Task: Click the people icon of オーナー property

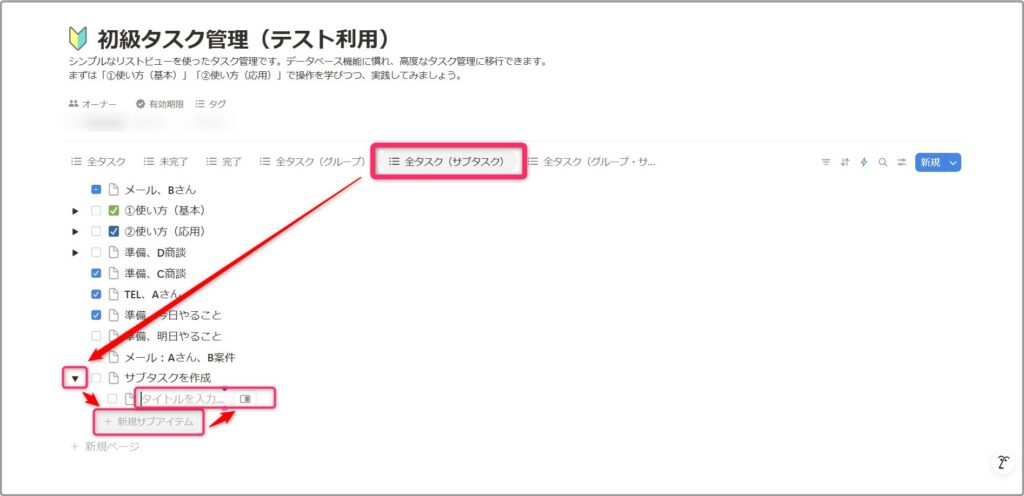Action: point(73,104)
